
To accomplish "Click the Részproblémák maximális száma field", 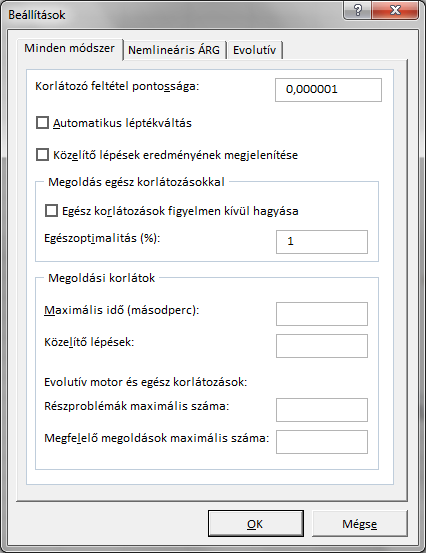I will point(322,410).
